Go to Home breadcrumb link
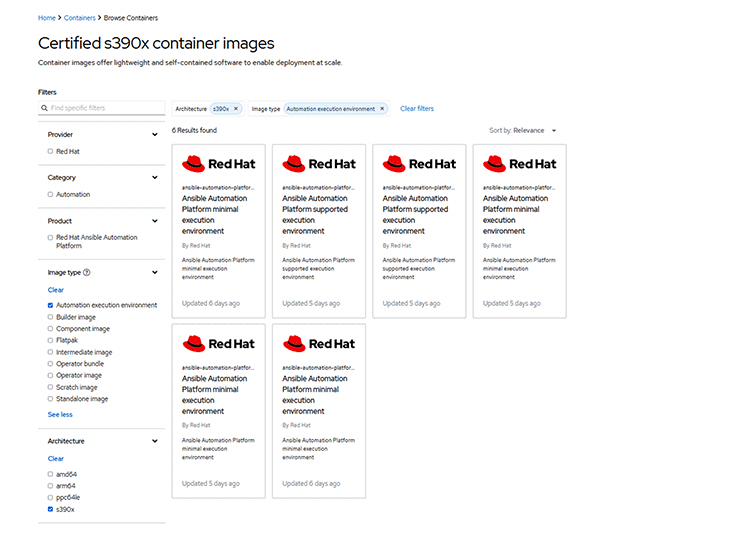 [46, 18]
